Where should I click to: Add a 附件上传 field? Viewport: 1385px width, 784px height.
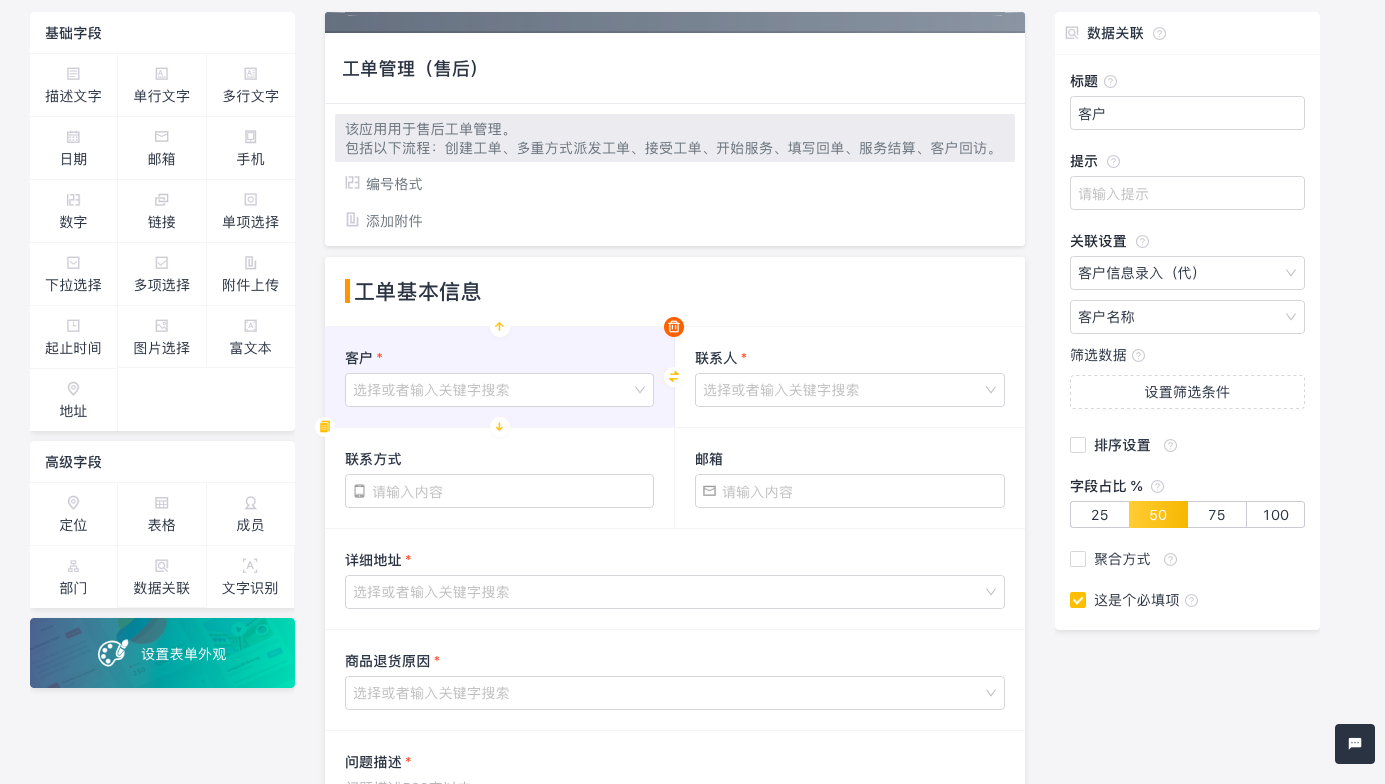point(251,274)
